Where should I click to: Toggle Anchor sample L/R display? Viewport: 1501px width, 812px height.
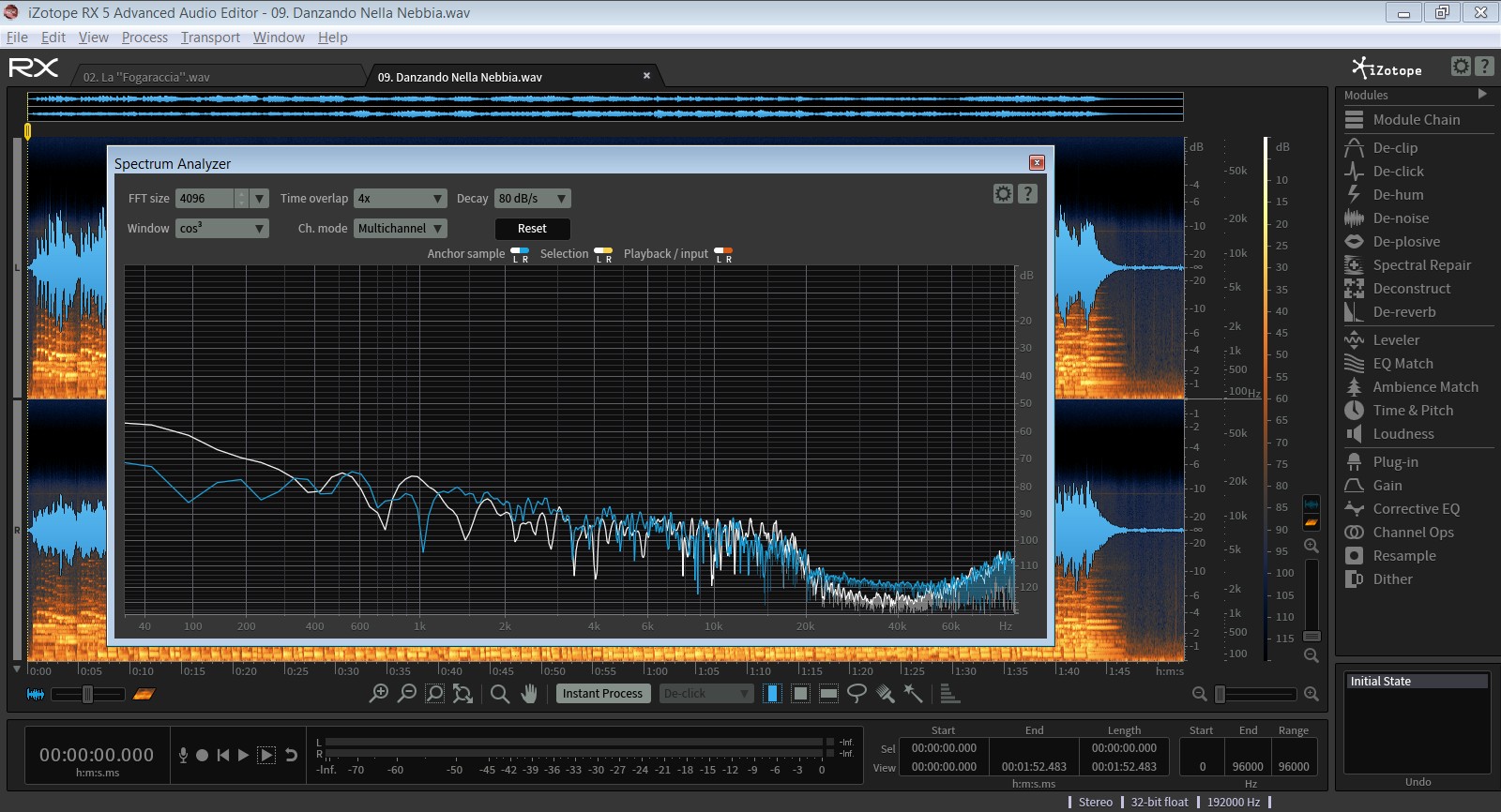click(520, 254)
